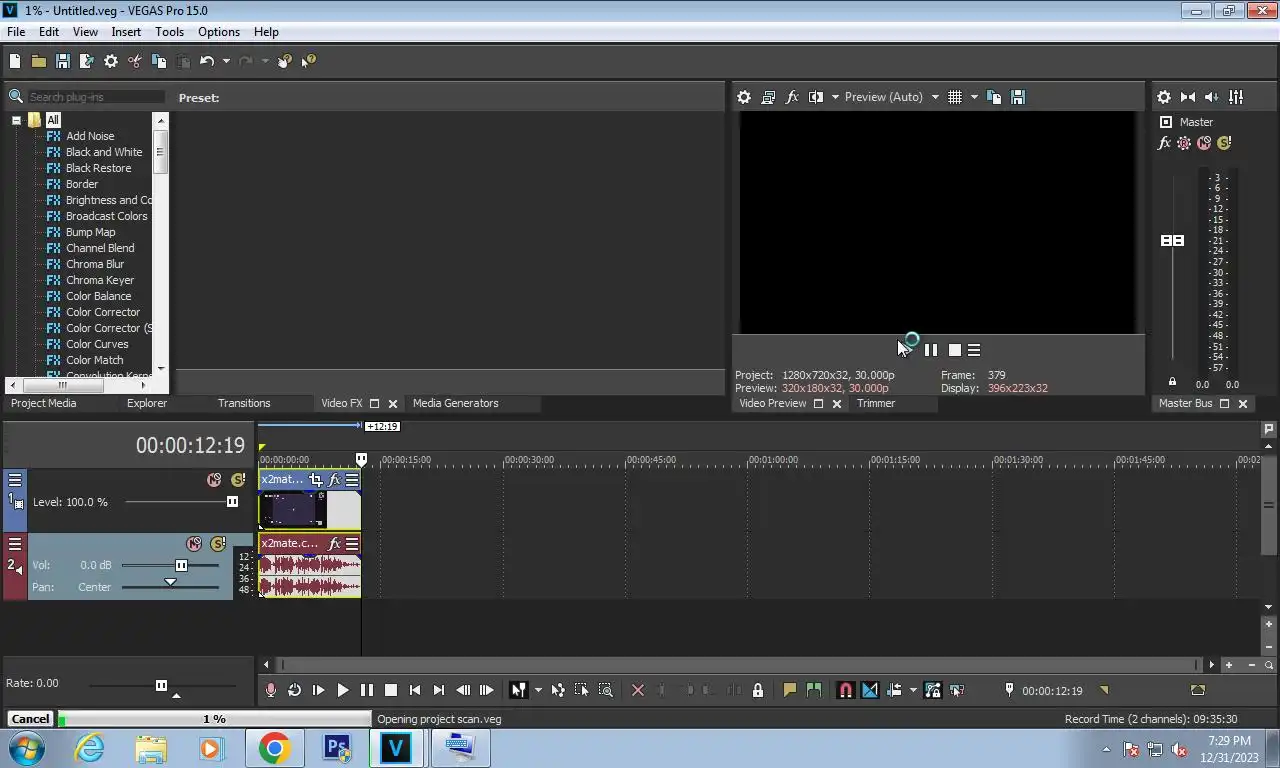
Task: Cut selection with the scissors icon
Action: (x=135, y=61)
